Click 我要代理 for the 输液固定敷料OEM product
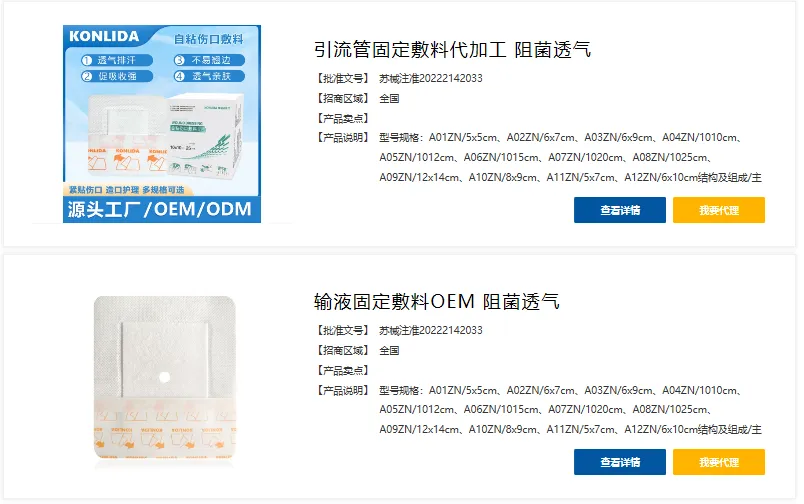 [x=718, y=462]
